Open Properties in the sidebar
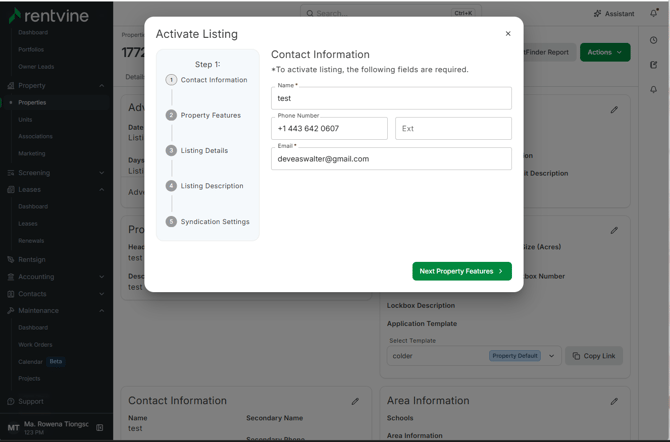 [x=32, y=103]
